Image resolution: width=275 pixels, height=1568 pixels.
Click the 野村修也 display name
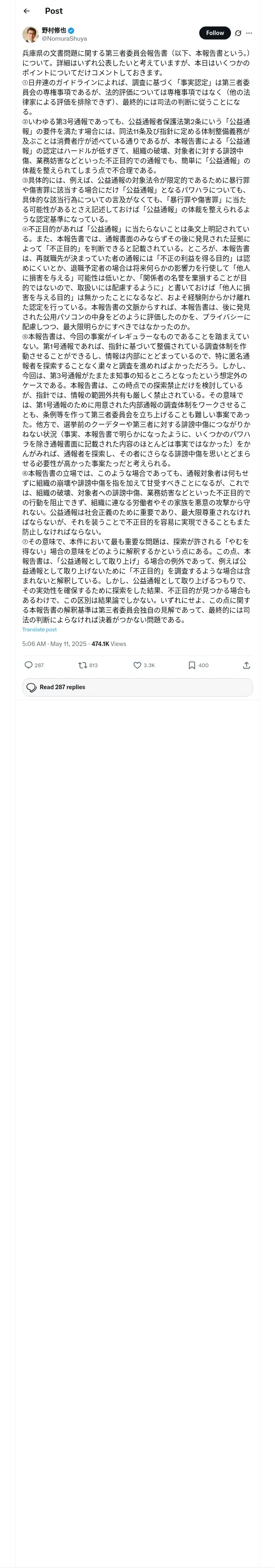pos(54,31)
